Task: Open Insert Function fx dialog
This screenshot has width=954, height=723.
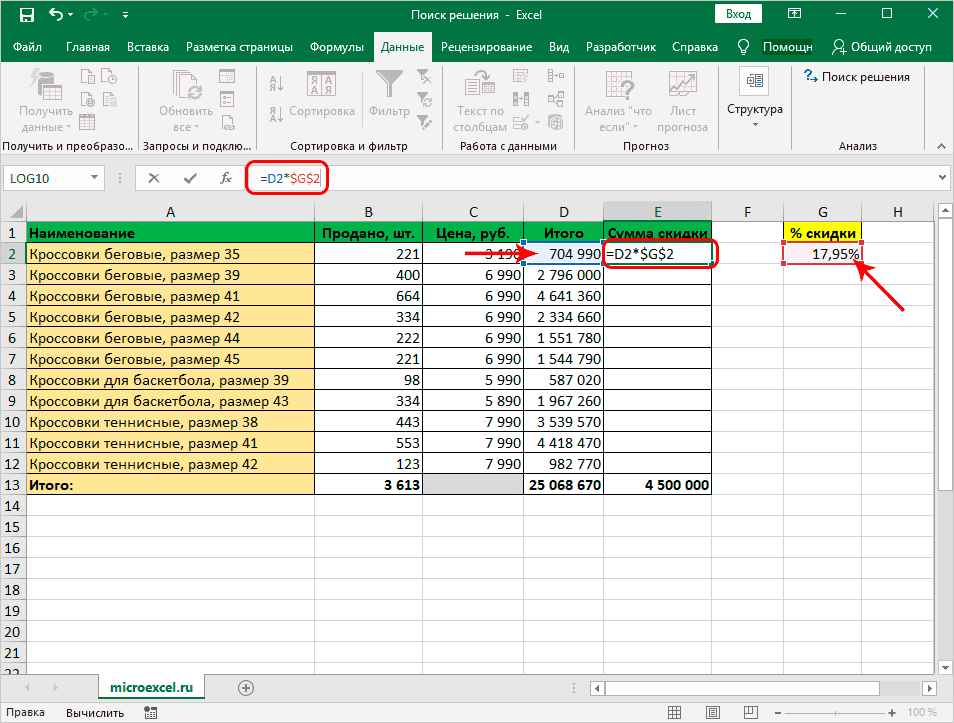Action: click(227, 178)
